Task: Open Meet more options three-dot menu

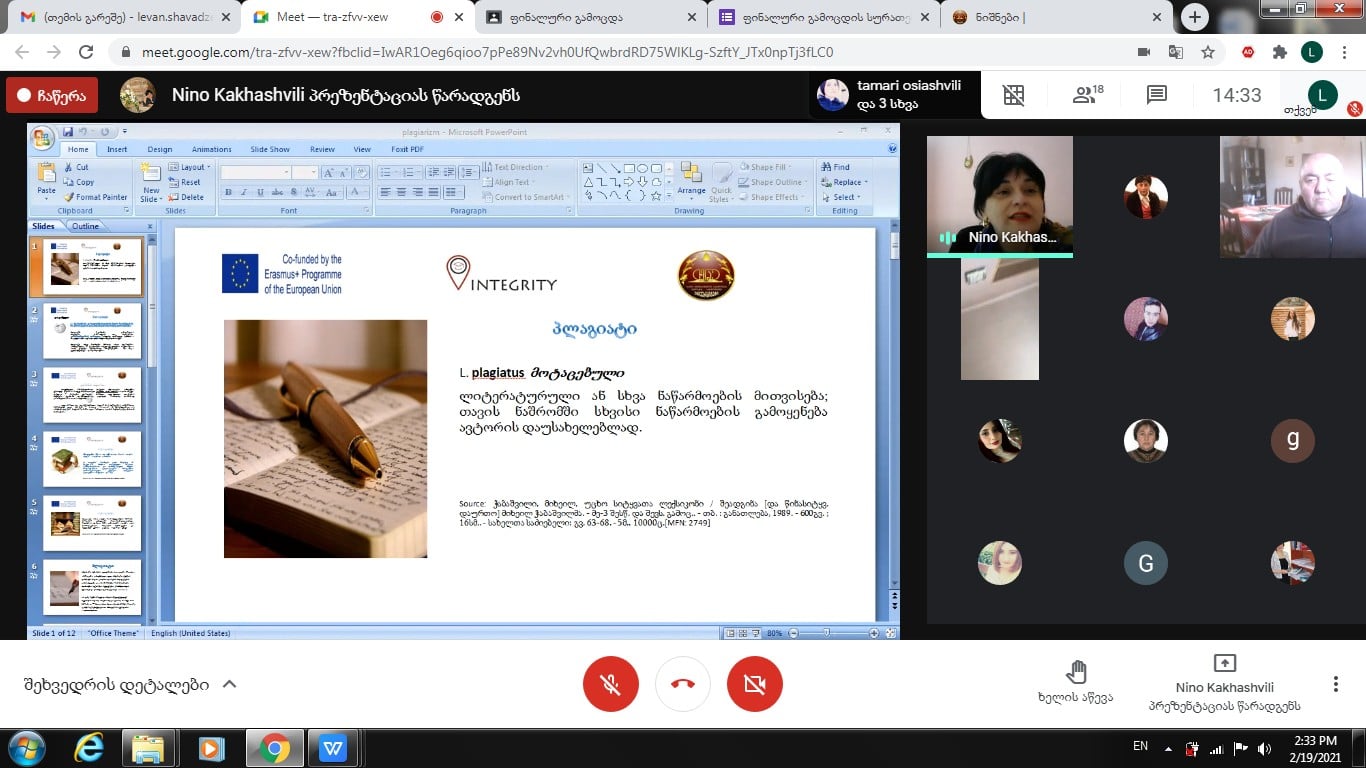Action: pyautogui.click(x=1335, y=684)
